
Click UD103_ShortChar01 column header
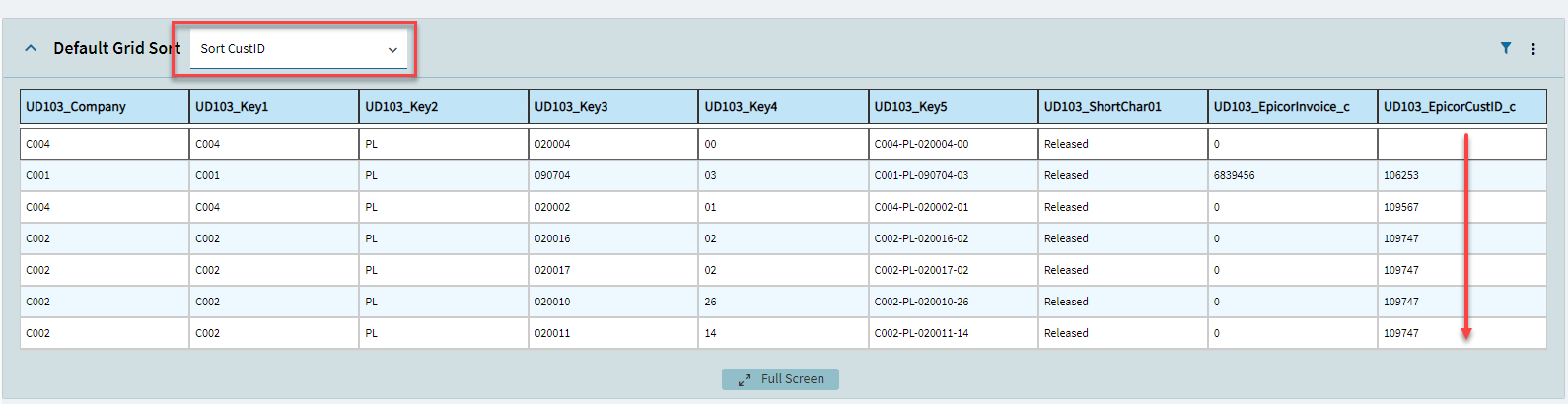point(1123,106)
